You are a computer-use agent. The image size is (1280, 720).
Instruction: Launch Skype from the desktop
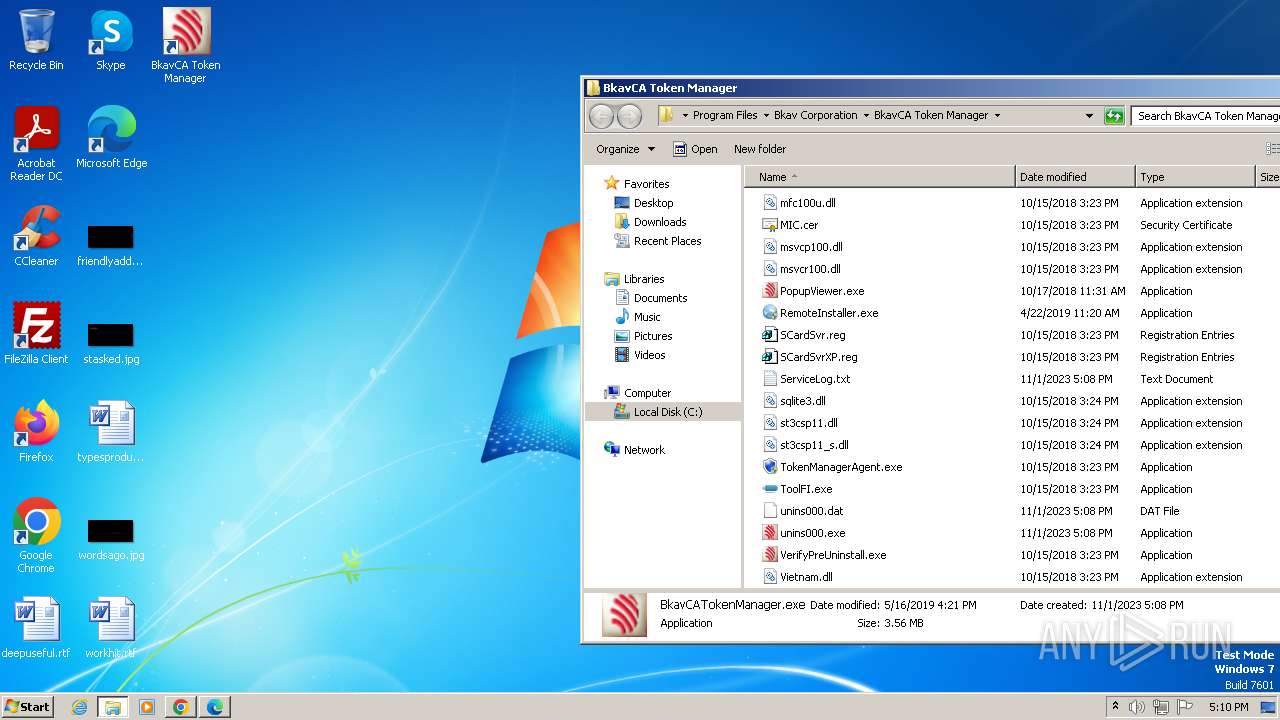click(110, 40)
